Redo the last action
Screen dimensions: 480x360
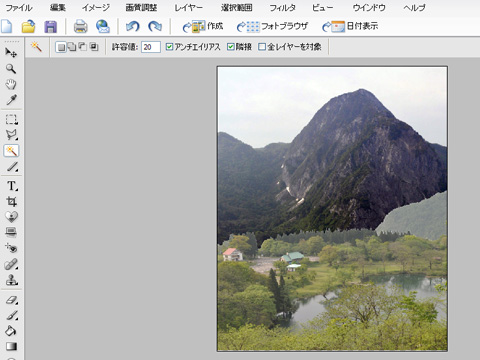(155, 26)
